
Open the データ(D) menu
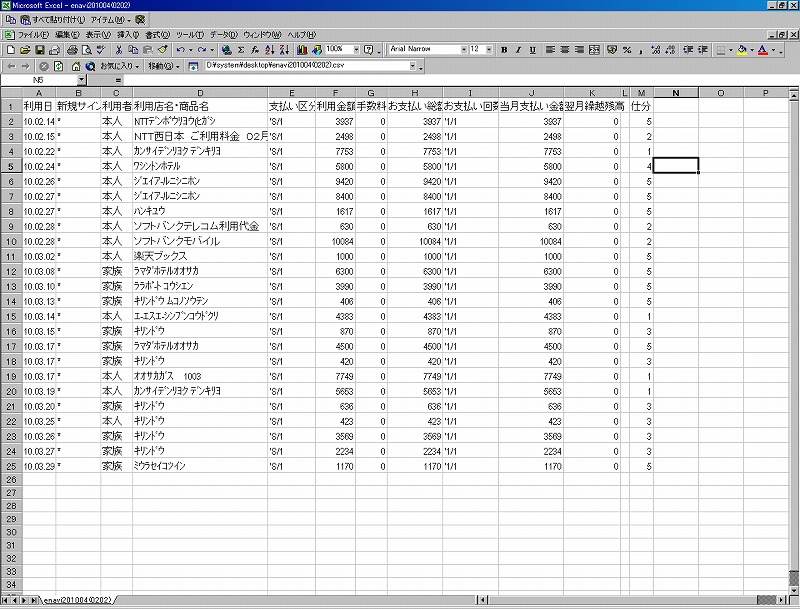coord(223,35)
